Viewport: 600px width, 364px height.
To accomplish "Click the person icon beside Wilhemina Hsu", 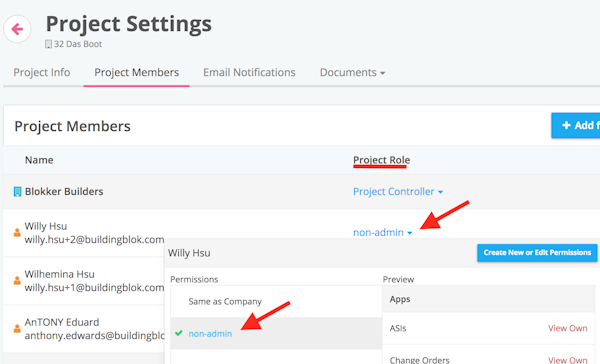I will [17, 281].
